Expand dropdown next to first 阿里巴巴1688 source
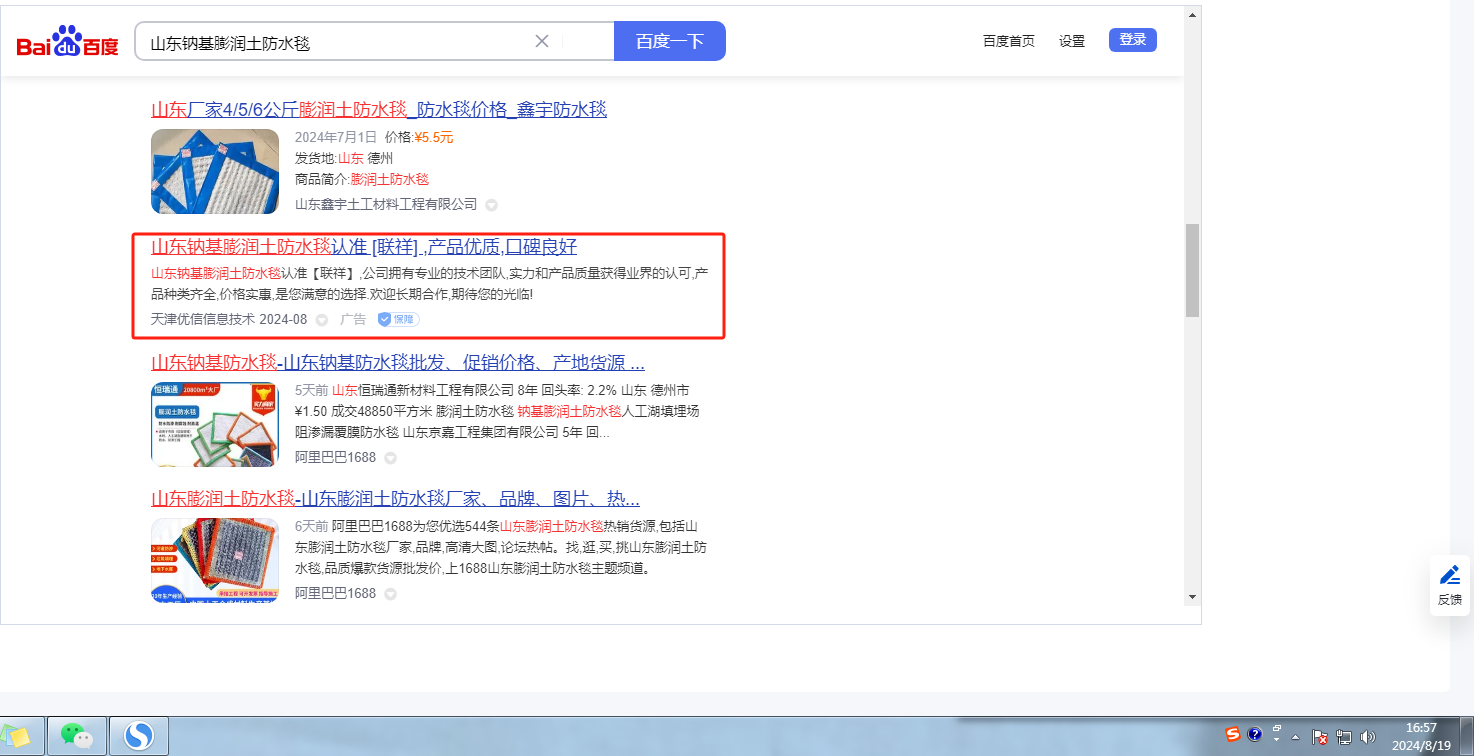Image resolution: width=1474 pixels, height=756 pixels. tap(390, 458)
